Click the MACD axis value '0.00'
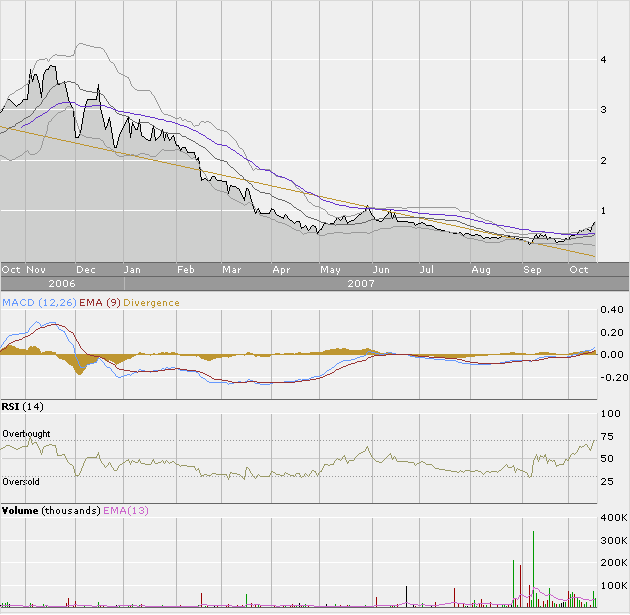Viewport: 630px width, 615px height. click(x=612, y=355)
